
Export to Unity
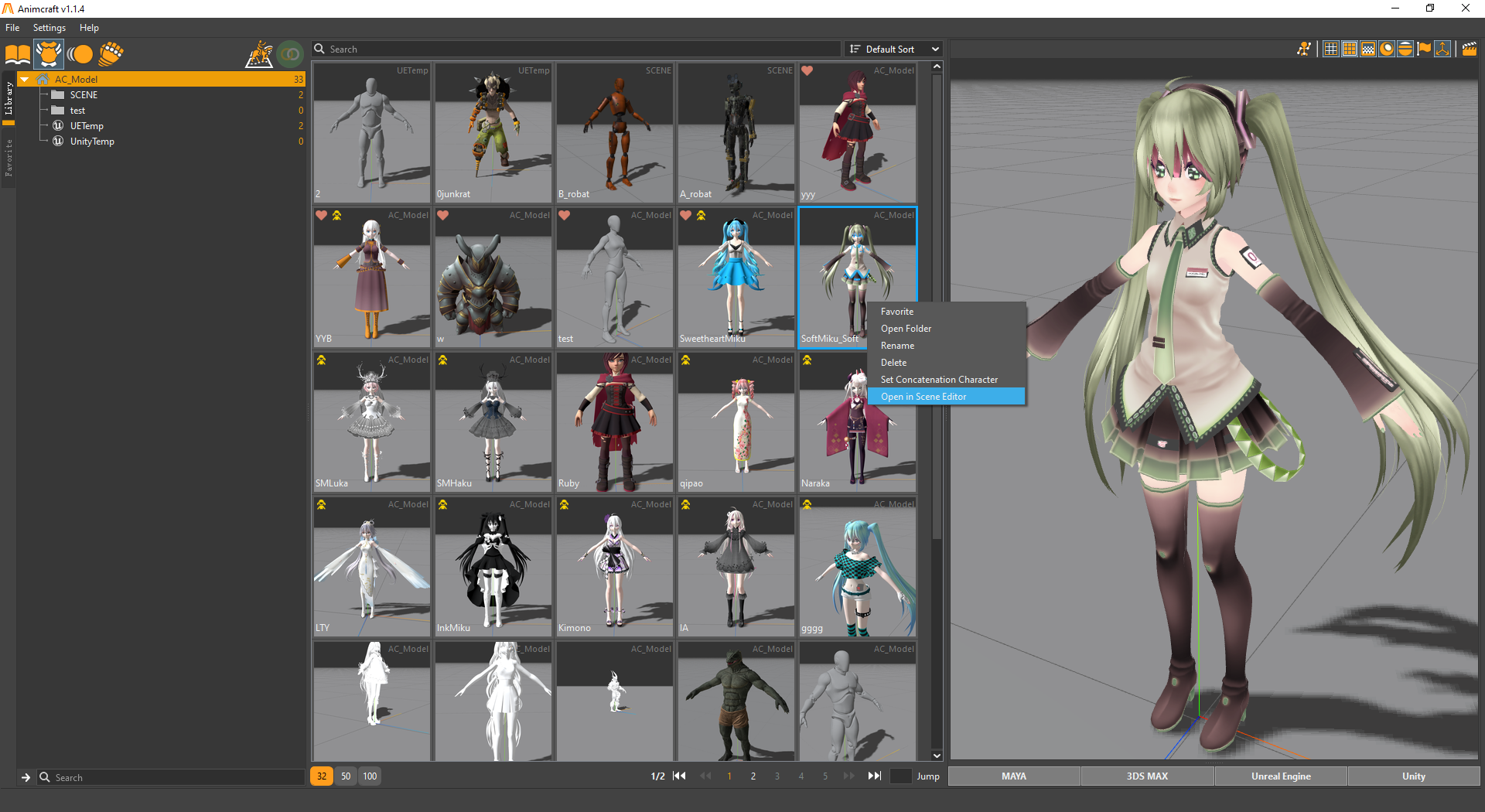[x=1414, y=776]
